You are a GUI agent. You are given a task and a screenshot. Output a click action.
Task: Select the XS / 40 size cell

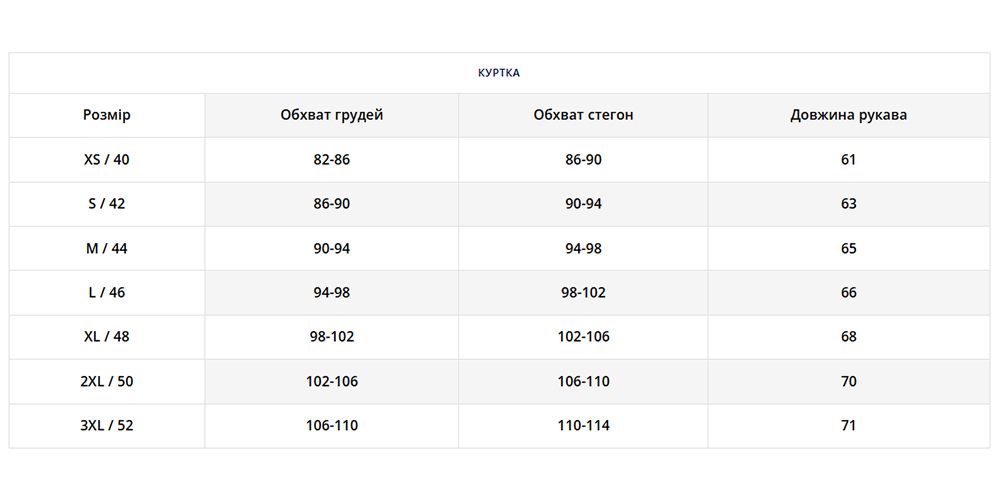(107, 159)
